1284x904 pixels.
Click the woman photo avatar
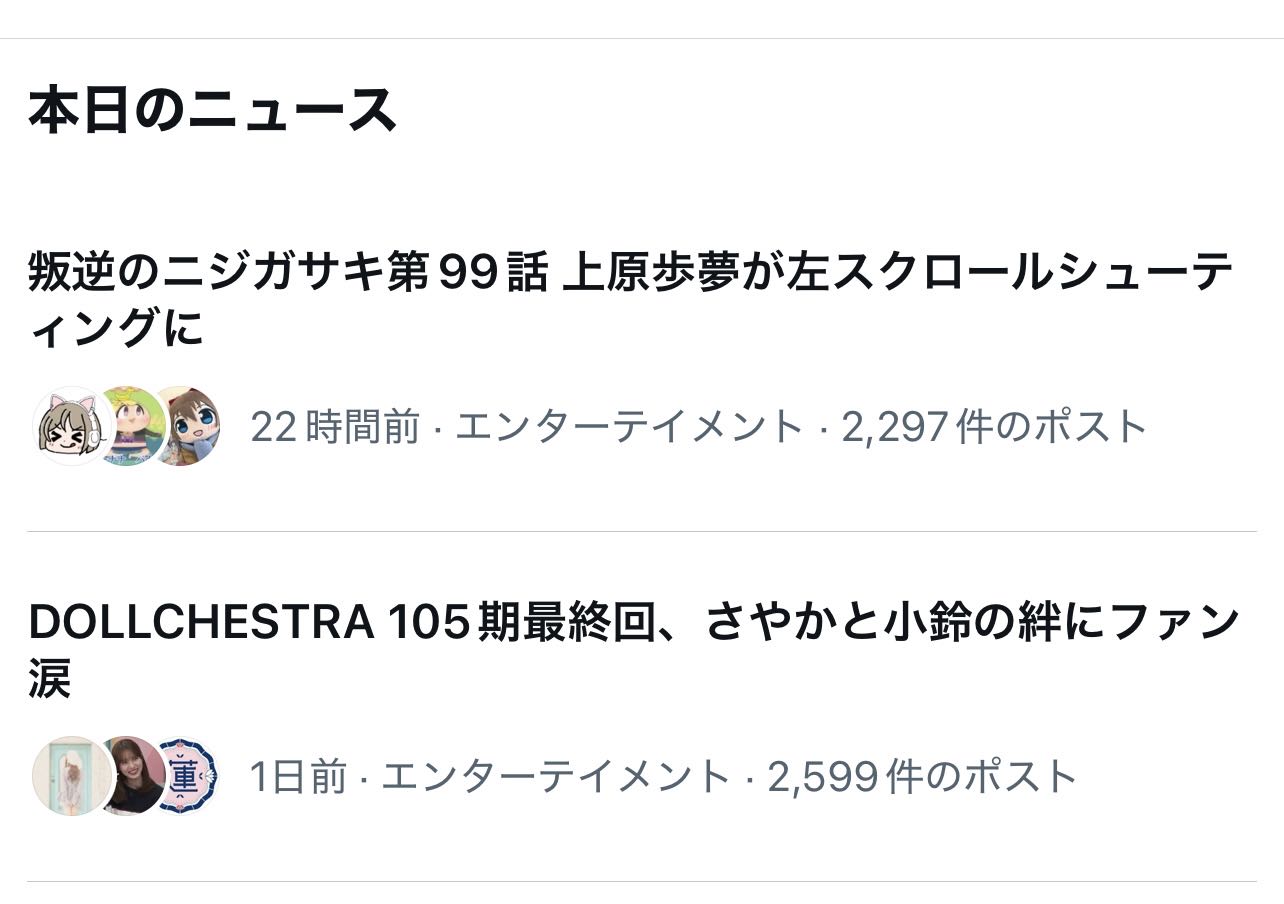coord(131,776)
